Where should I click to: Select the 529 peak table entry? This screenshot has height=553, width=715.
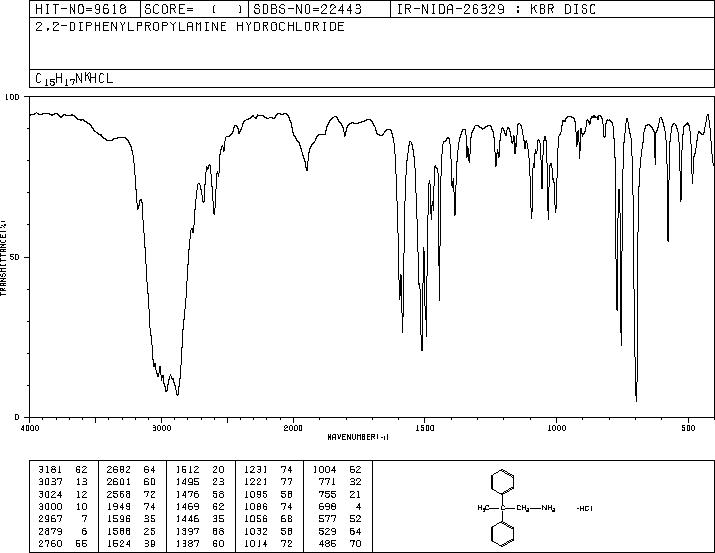click(340, 531)
